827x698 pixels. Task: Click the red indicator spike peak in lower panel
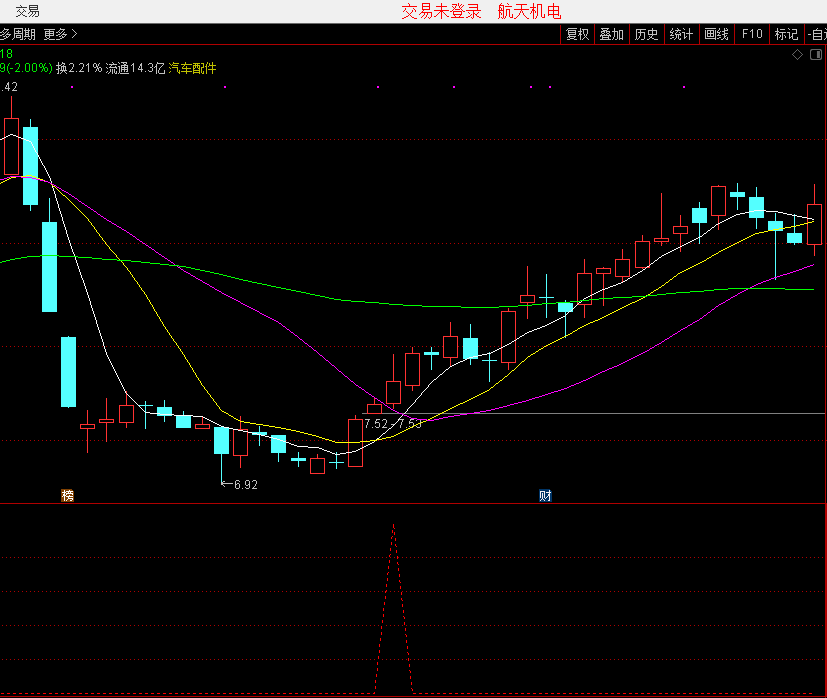point(393,526)
